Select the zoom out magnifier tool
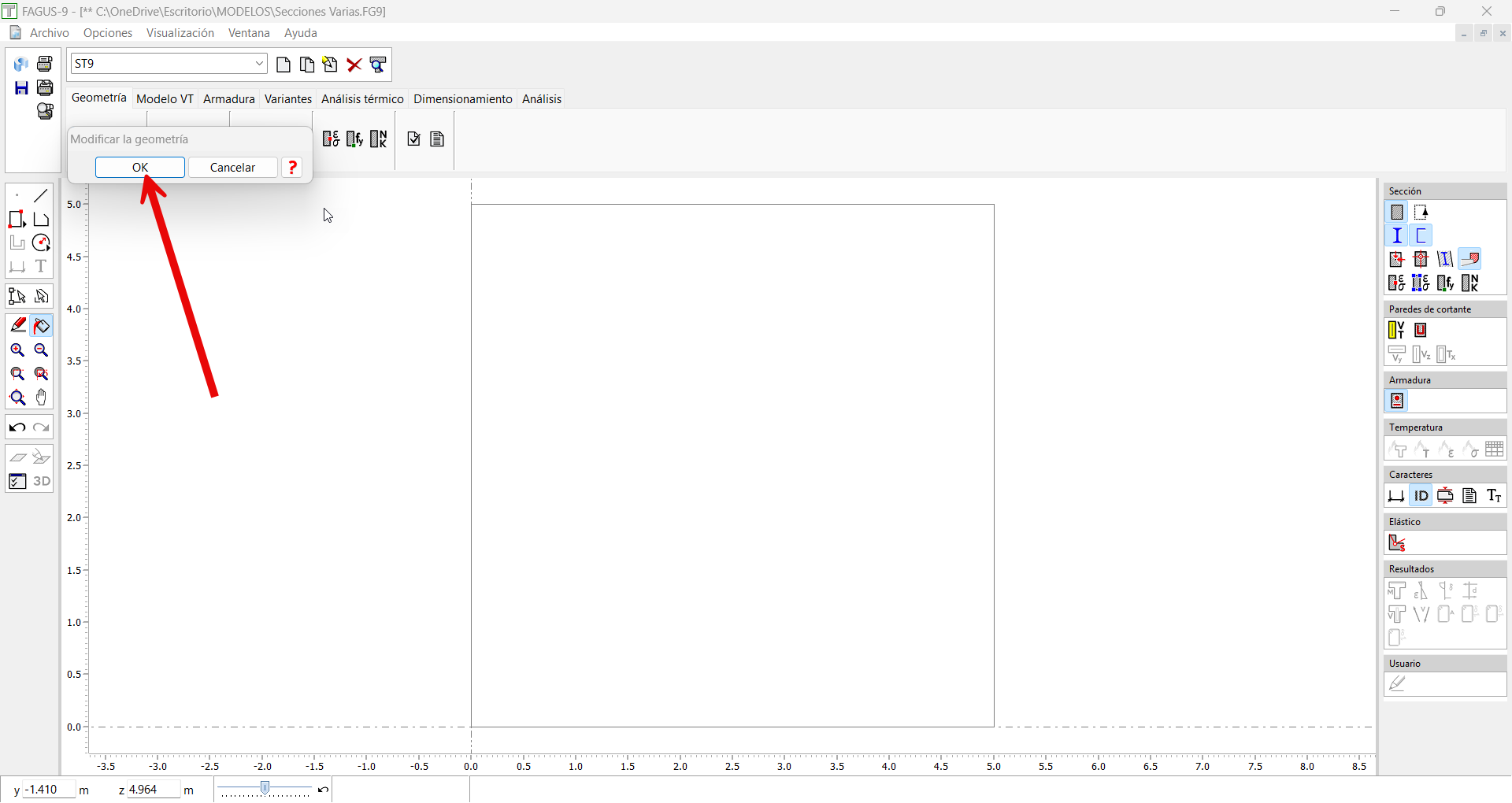This screenshot has width=1512, height=803. click(42, 350)
